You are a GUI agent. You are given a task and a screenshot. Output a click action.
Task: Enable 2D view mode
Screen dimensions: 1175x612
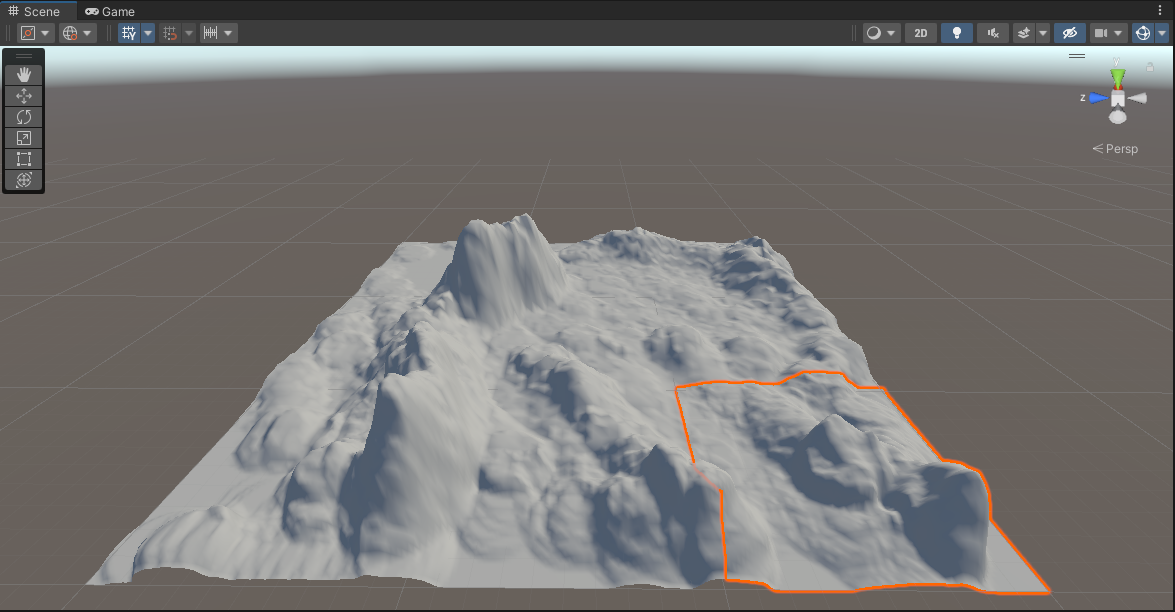pyautogui.click(x=920, y=33)
